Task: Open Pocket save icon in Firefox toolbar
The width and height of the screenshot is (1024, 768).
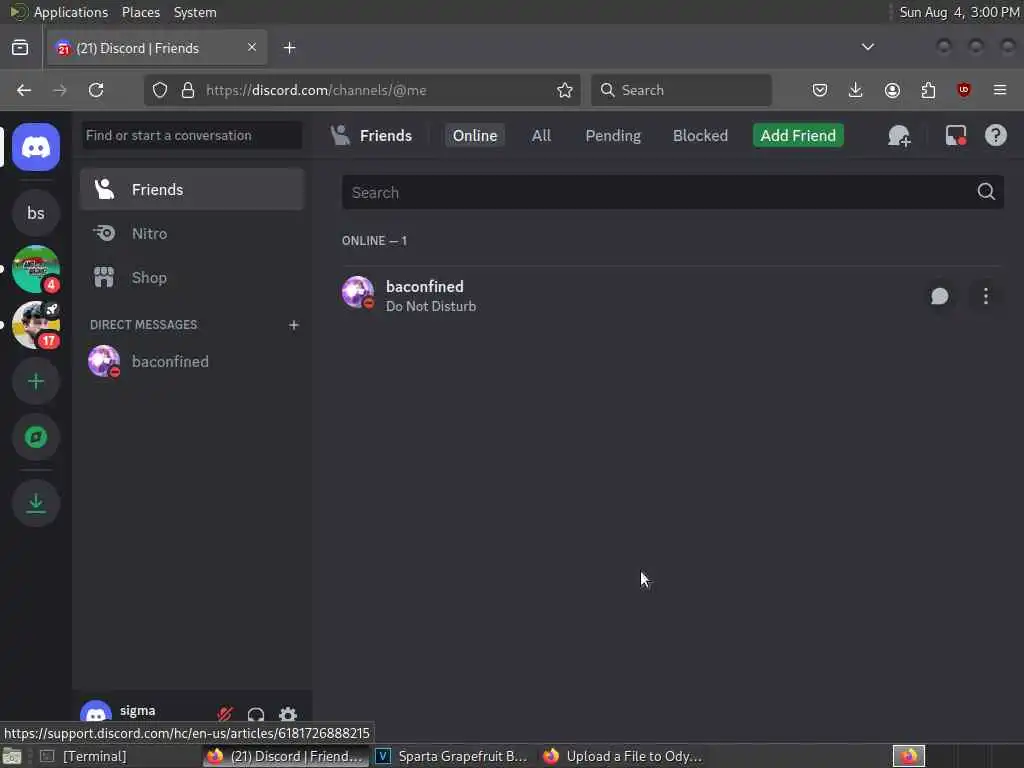Action: (820, 90)
